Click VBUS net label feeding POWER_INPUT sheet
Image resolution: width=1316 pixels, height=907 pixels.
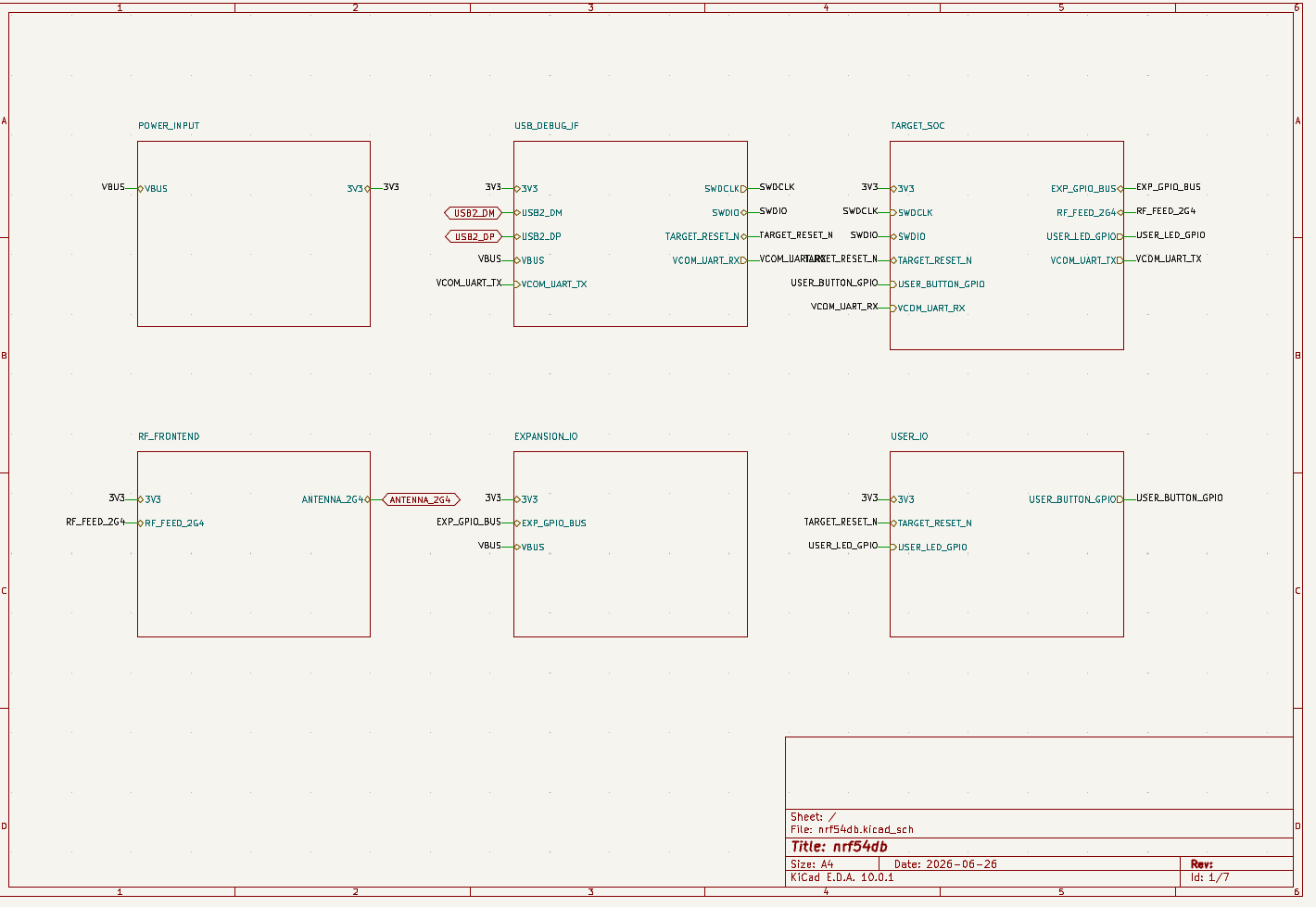click(x=113, y=187)
